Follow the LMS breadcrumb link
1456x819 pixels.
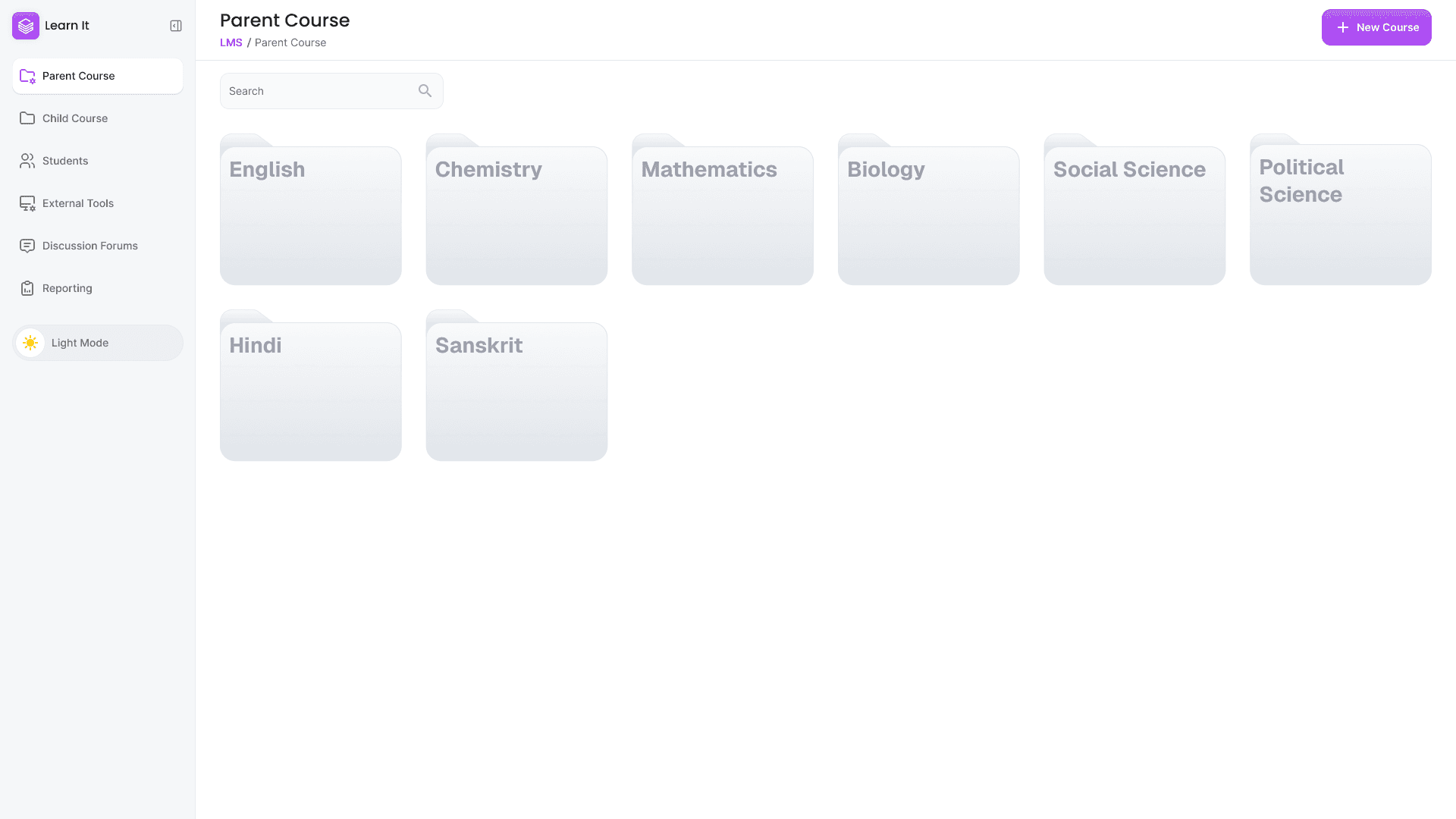tap(231, 42)
